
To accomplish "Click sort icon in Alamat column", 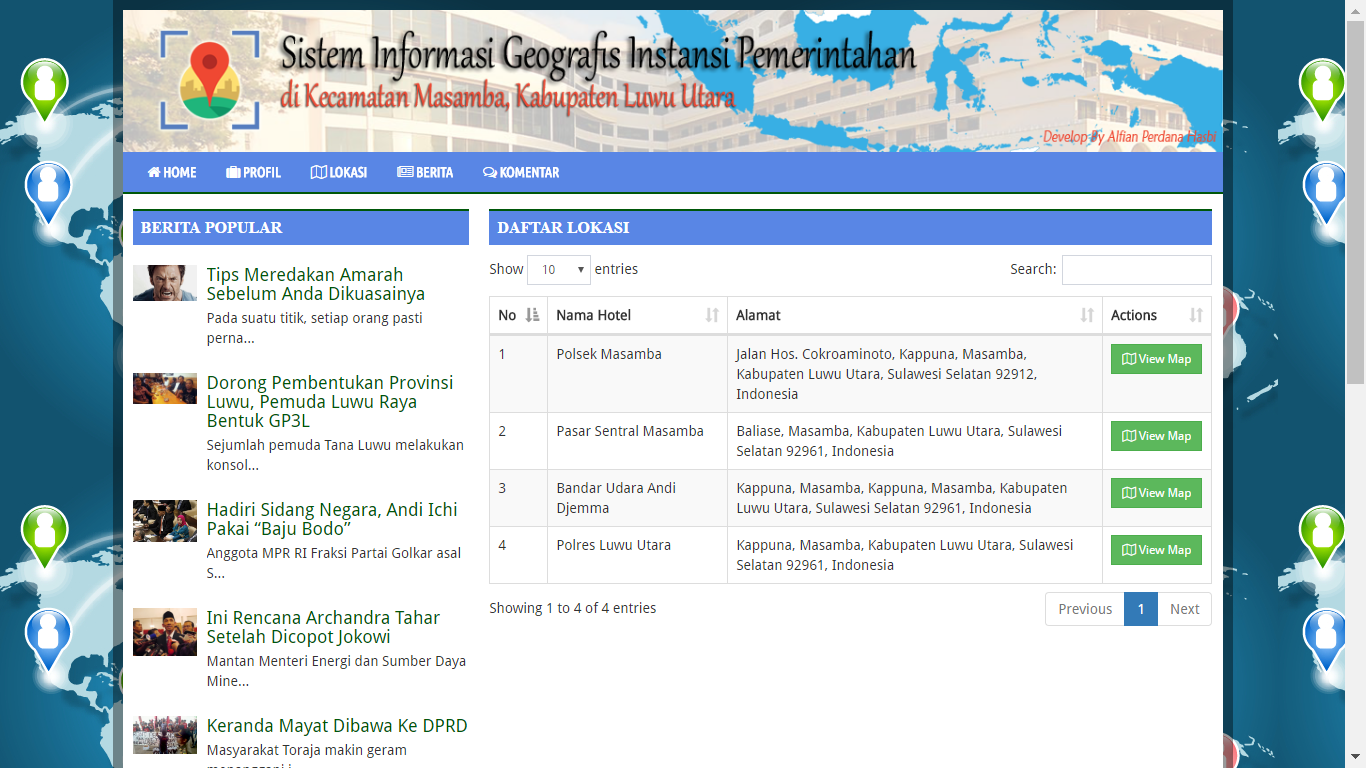I will [1087, 315].
